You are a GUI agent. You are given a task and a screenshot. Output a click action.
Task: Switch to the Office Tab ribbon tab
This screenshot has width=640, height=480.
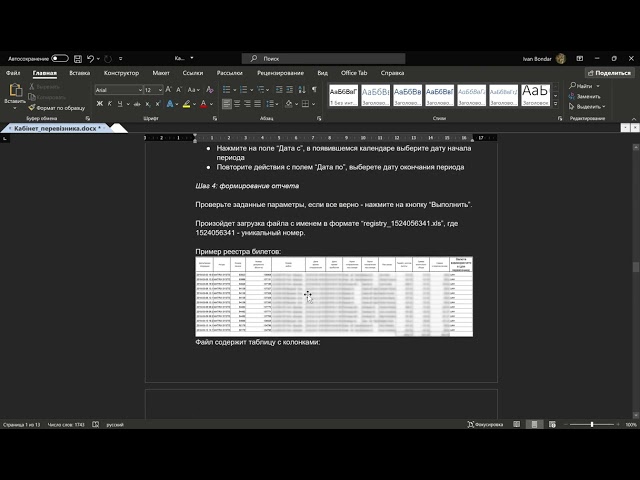click(354, 73)
